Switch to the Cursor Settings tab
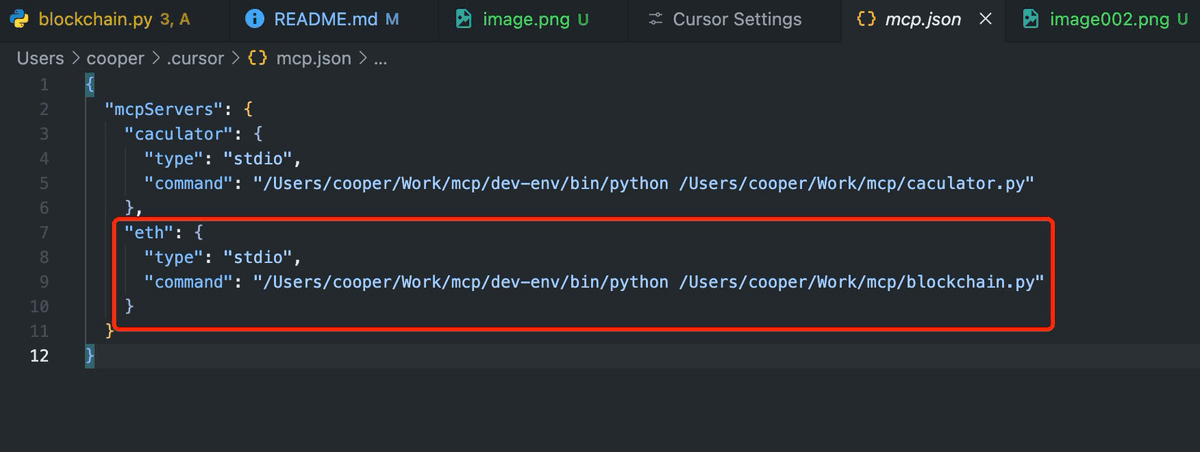Screen dimensions: 1200x452 click(x=725, y=19)
